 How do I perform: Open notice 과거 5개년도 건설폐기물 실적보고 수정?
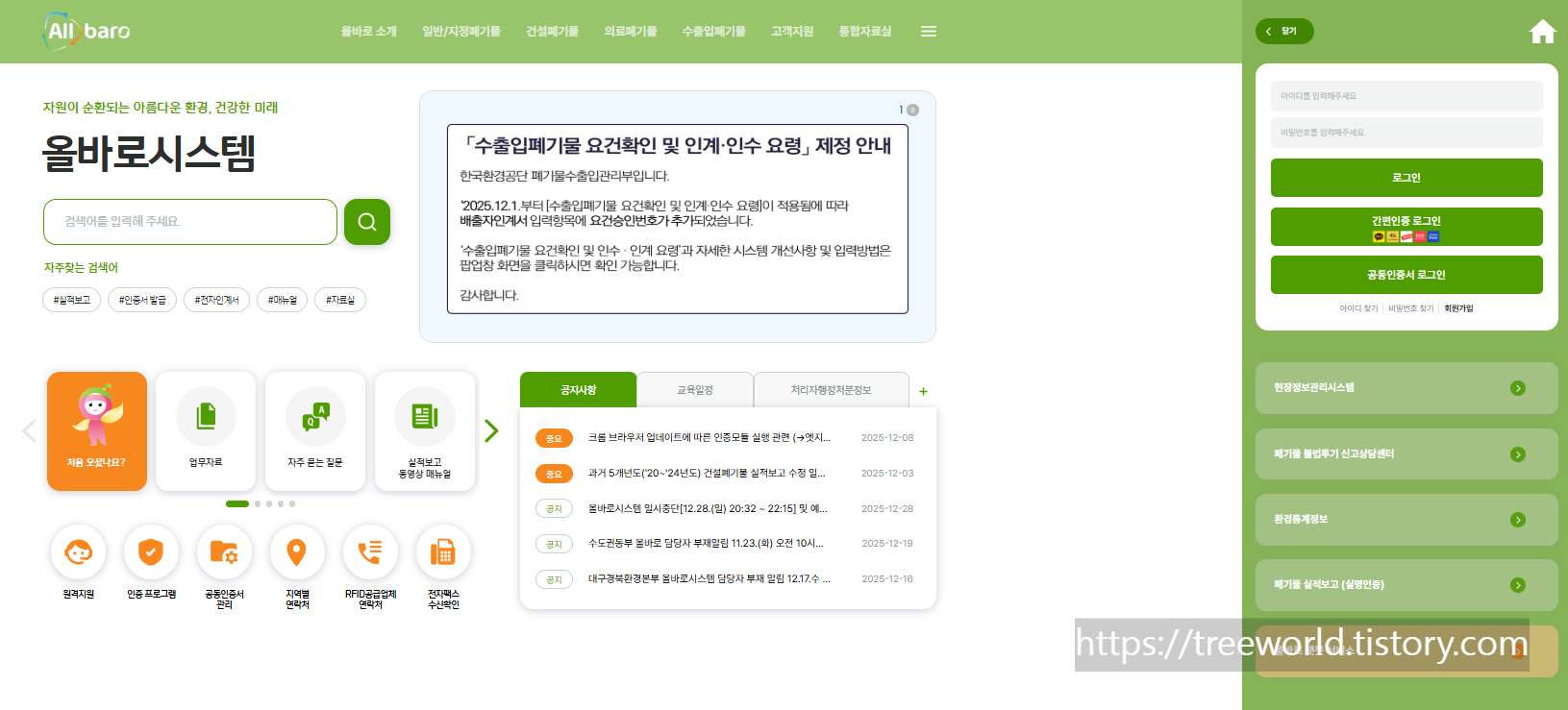pos(707,474)
